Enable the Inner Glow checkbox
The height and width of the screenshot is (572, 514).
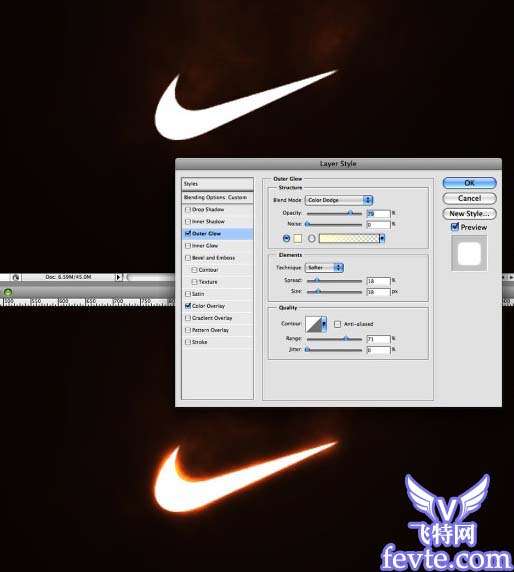point(188,246)
